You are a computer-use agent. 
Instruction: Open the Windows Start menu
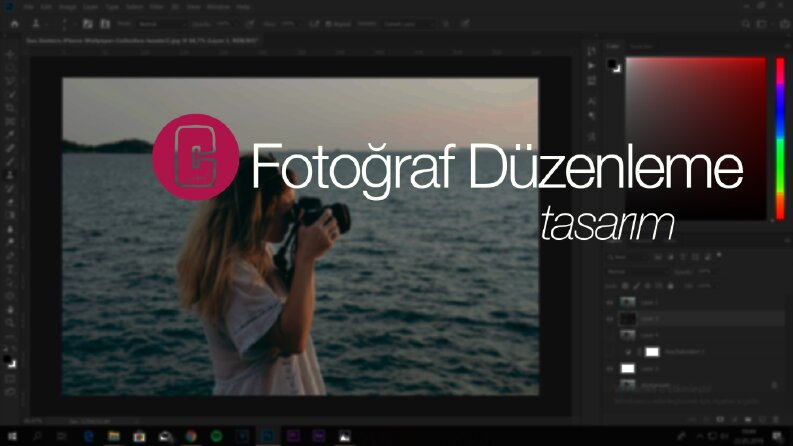coord(12,436)
